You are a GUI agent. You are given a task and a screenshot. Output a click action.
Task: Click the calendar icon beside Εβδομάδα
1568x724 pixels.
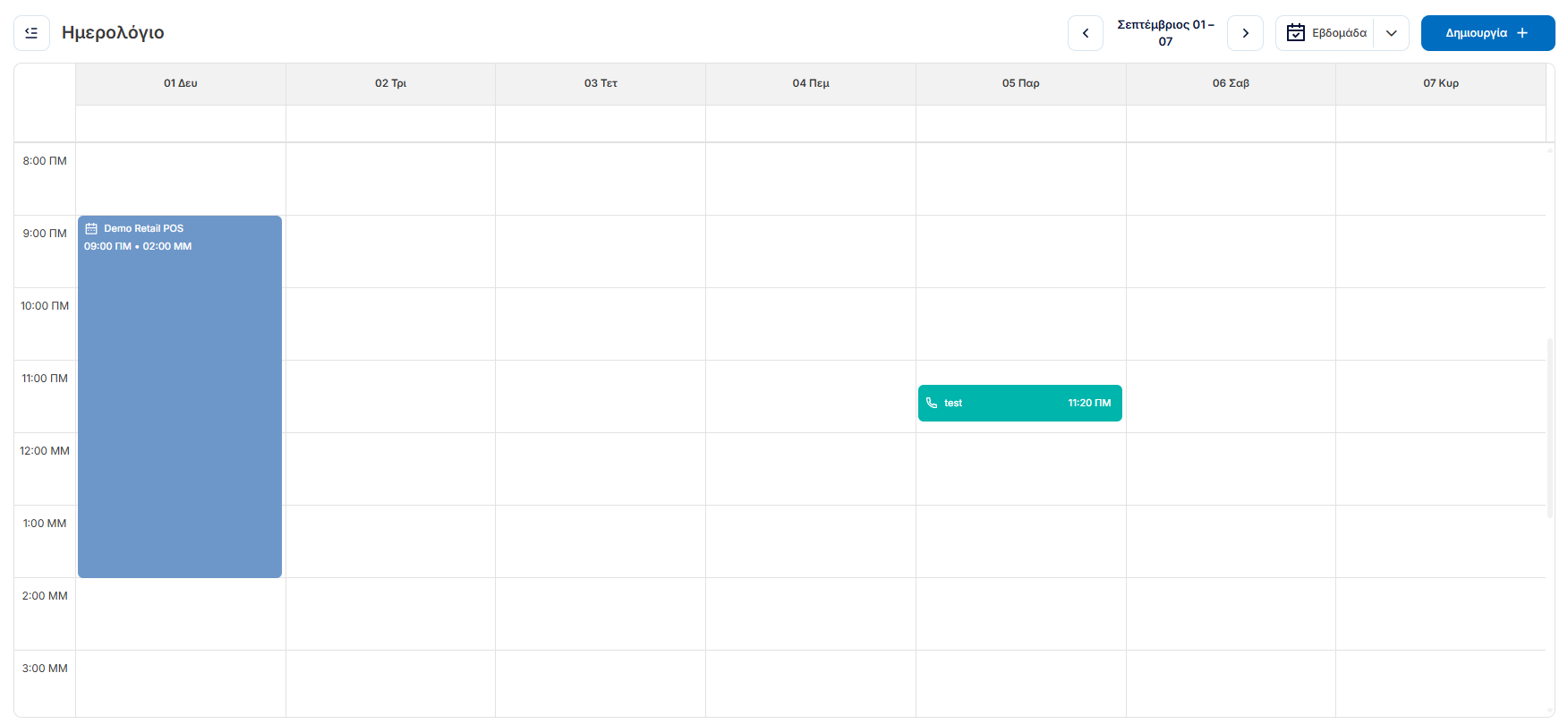click(1295, 33)
